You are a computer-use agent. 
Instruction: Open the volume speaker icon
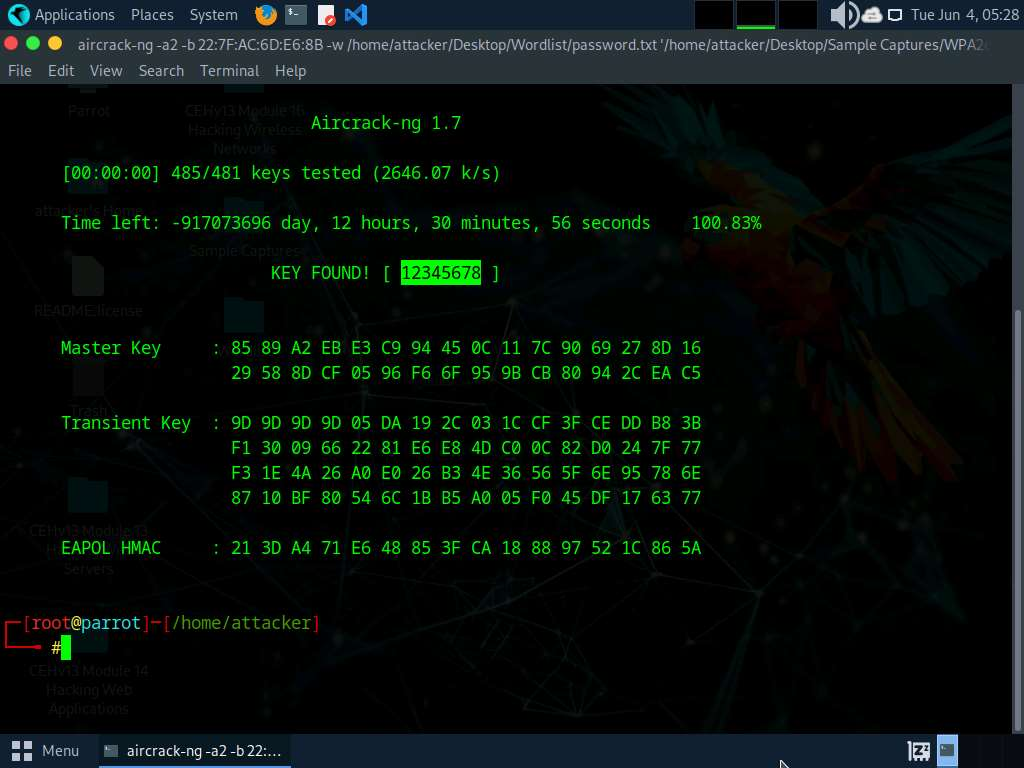(843, 15)
